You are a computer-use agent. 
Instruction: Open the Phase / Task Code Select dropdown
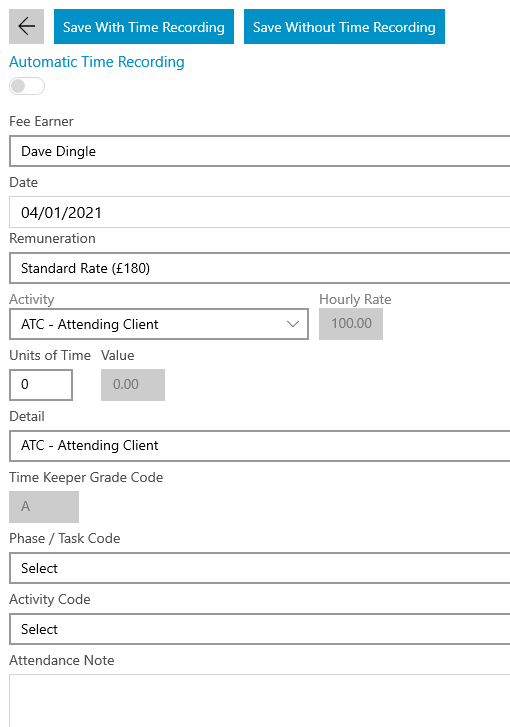(260, 568)
